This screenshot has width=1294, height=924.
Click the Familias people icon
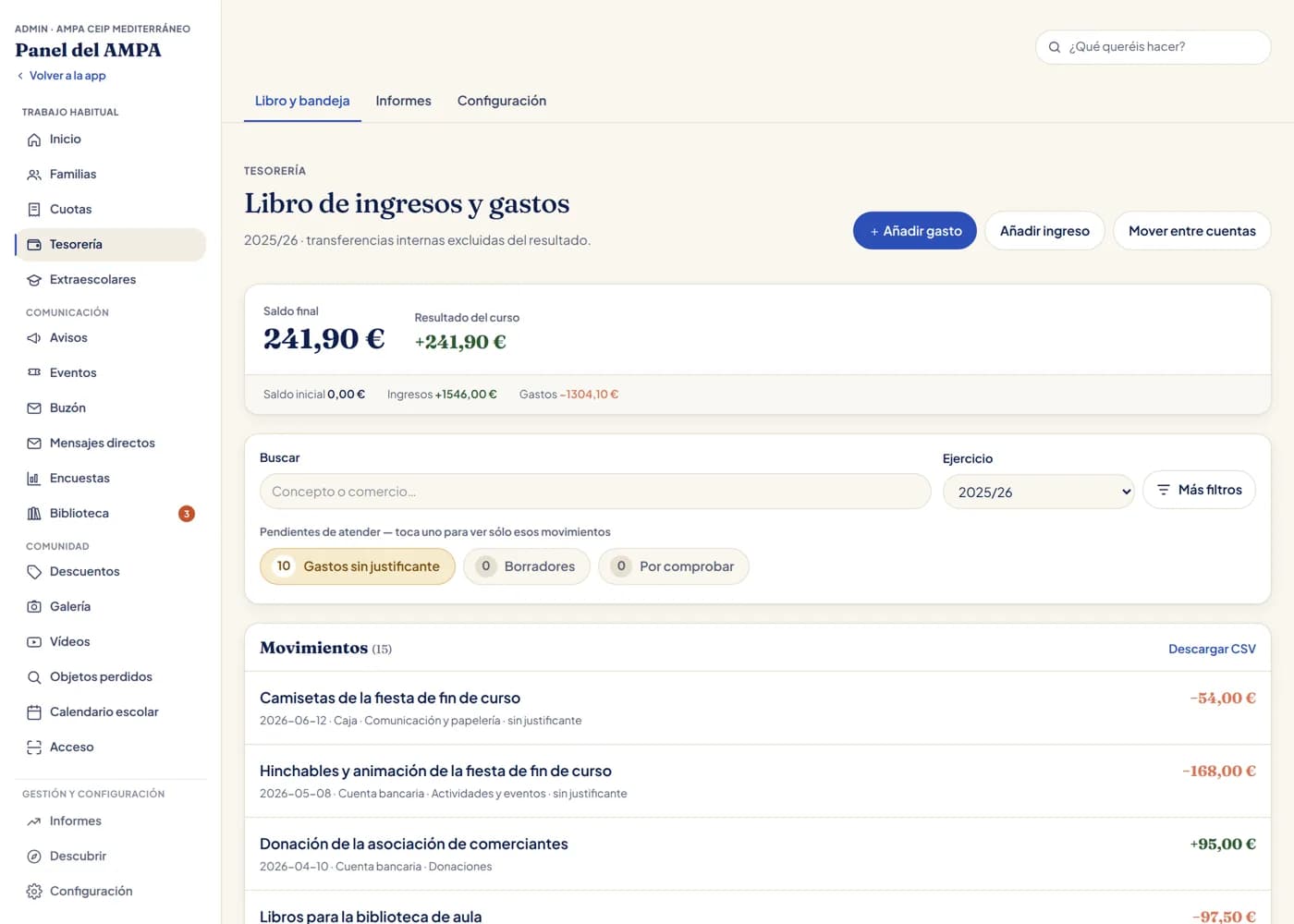coord(34,175)
